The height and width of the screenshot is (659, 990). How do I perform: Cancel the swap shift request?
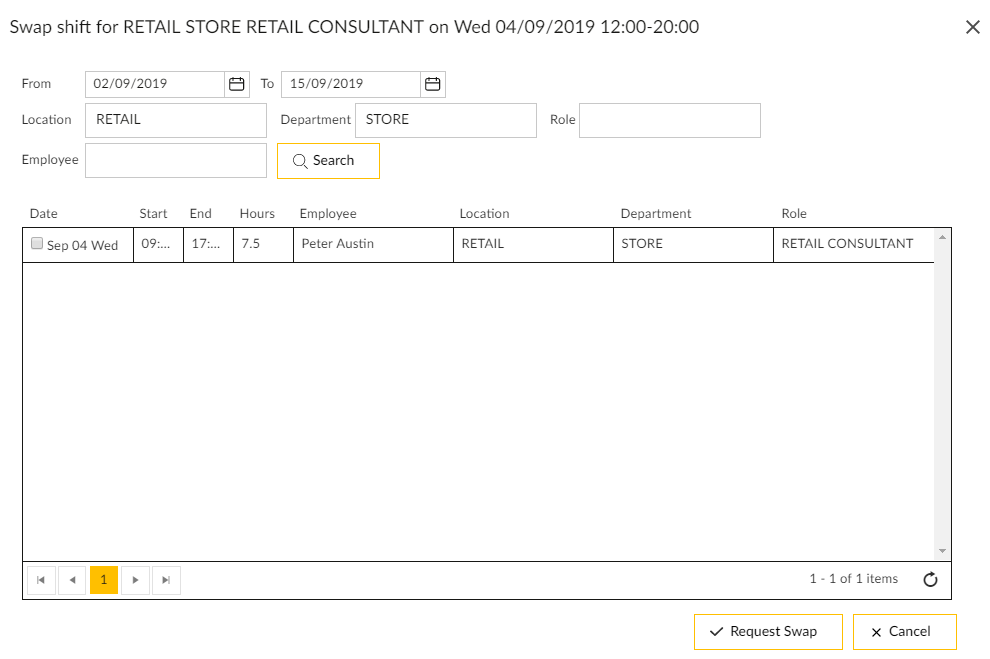905,632
